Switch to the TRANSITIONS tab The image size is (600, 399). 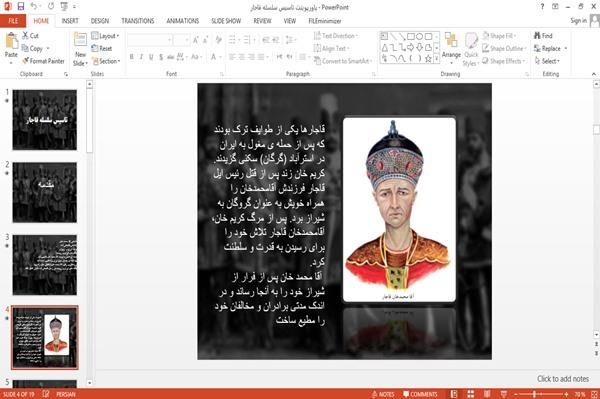pos(138,21)
